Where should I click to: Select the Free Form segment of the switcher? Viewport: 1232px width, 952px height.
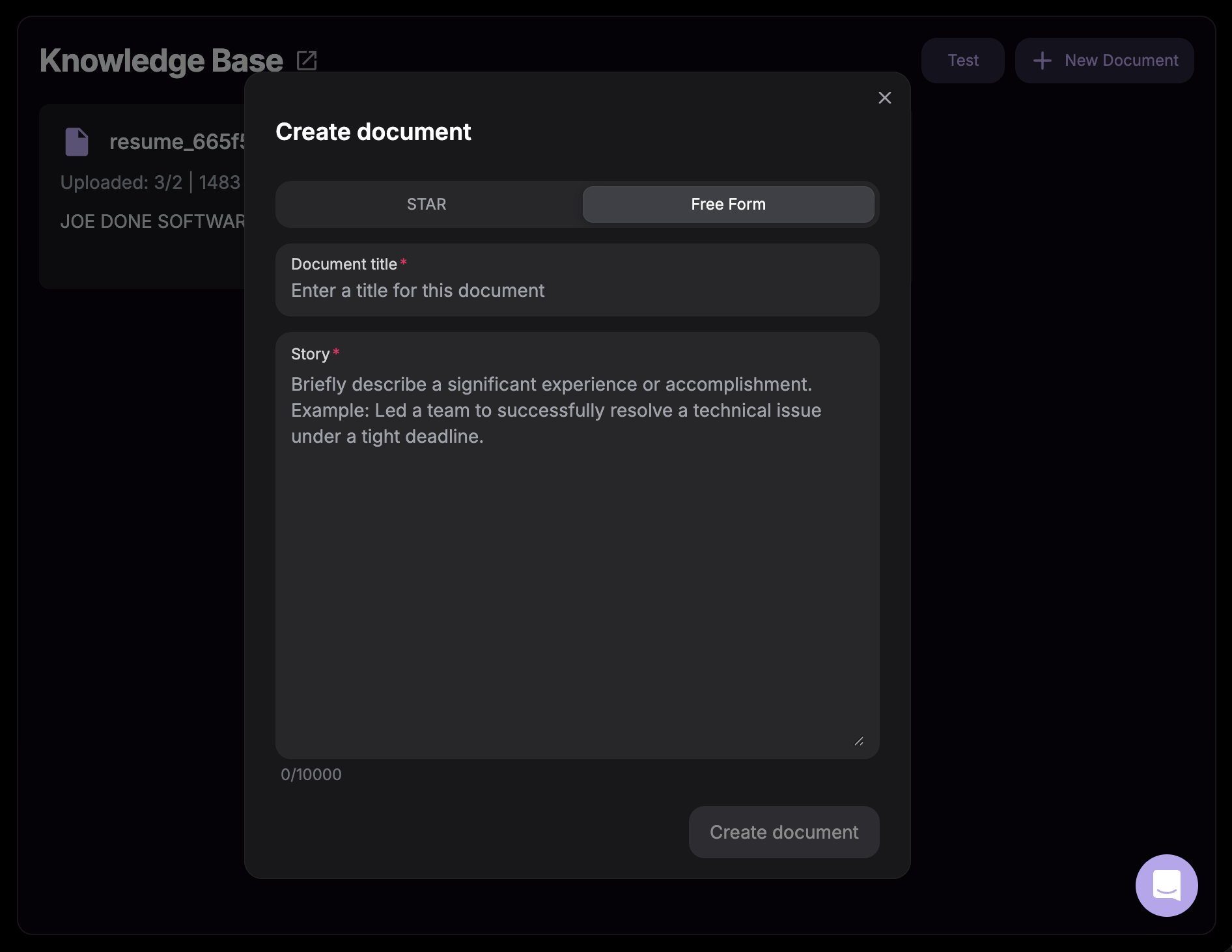(x=728, y=204)
